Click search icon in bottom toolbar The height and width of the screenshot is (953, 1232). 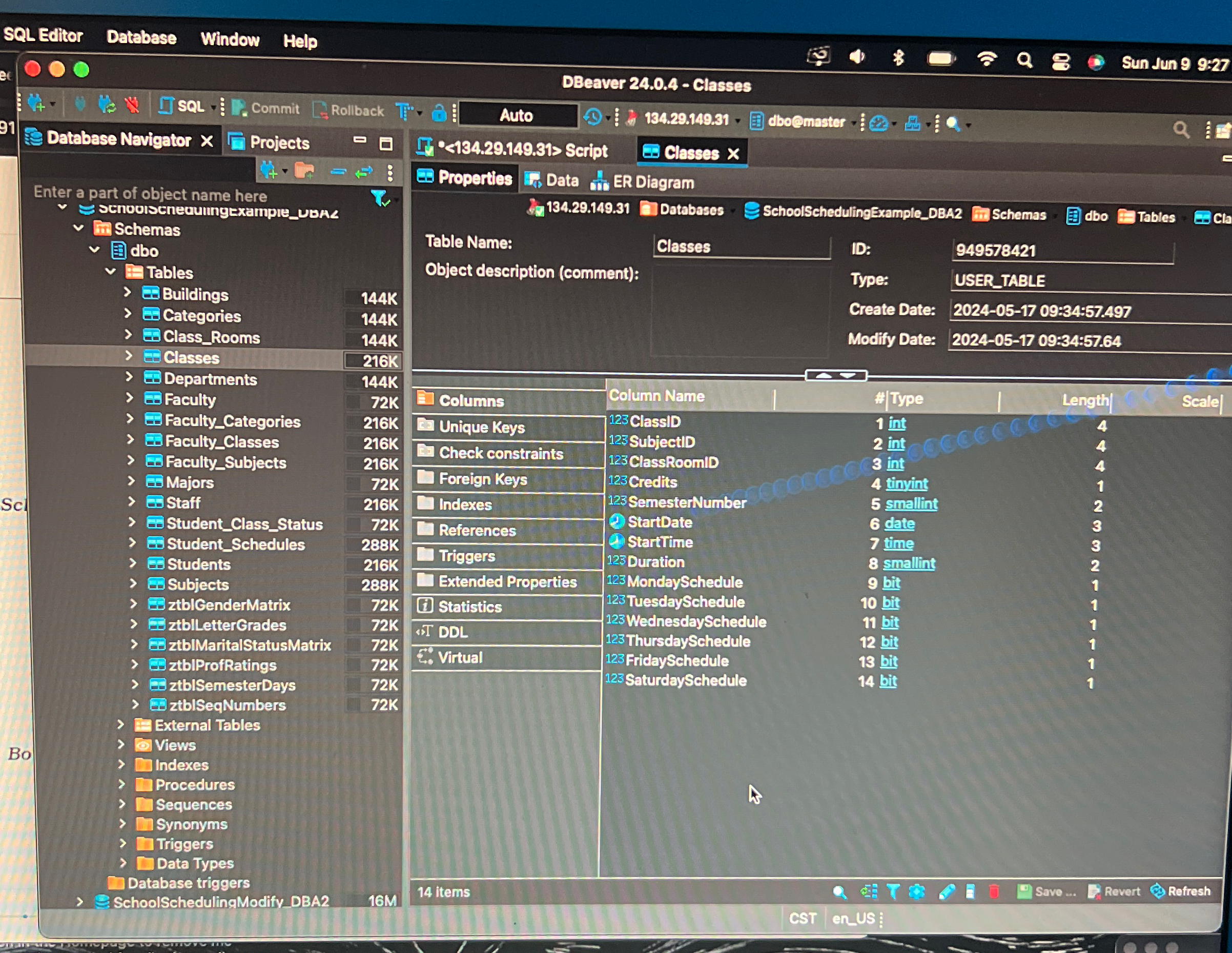[x=839, y=892]
